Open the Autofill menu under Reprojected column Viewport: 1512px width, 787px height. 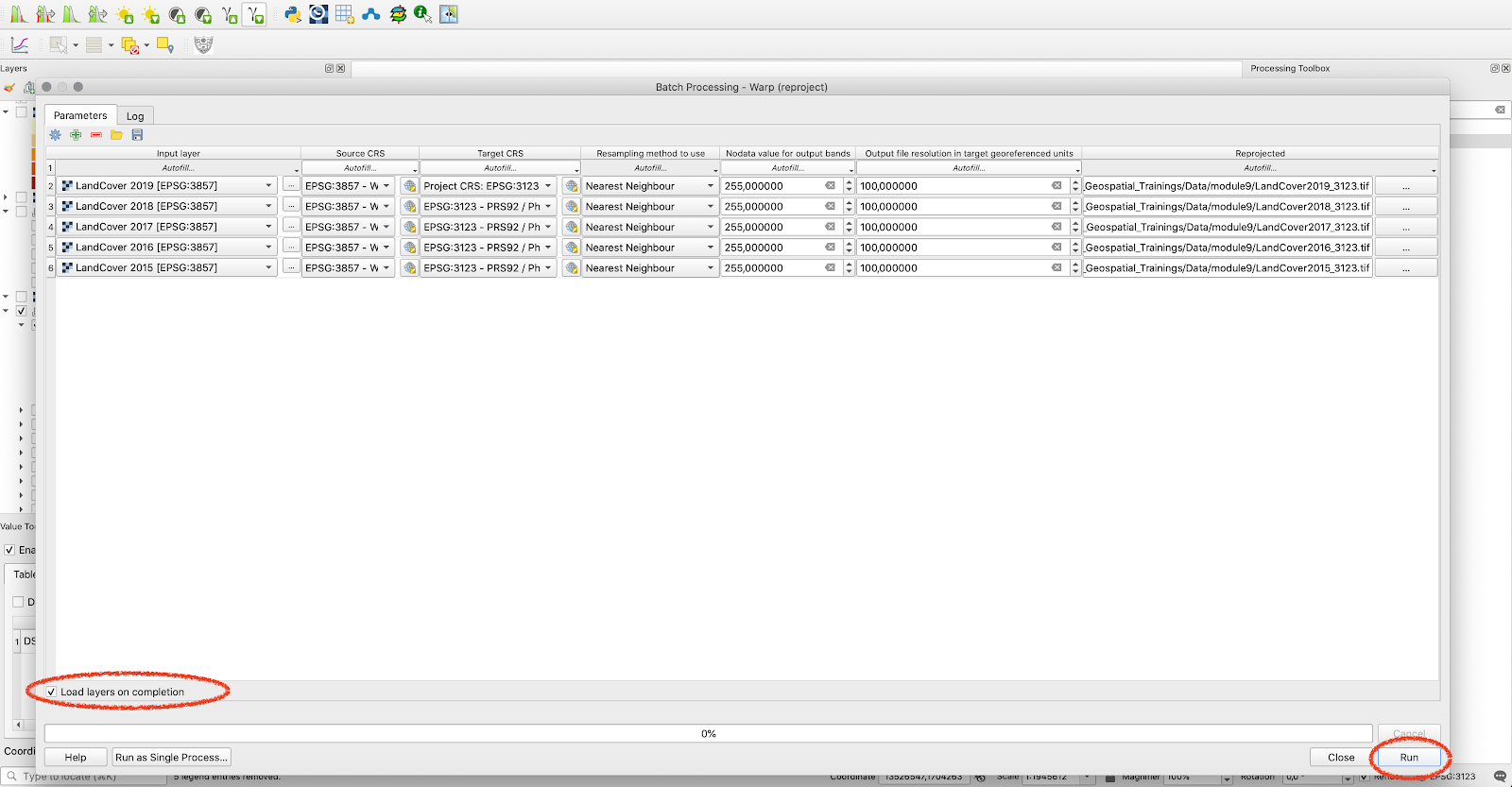click(1261, 168)
